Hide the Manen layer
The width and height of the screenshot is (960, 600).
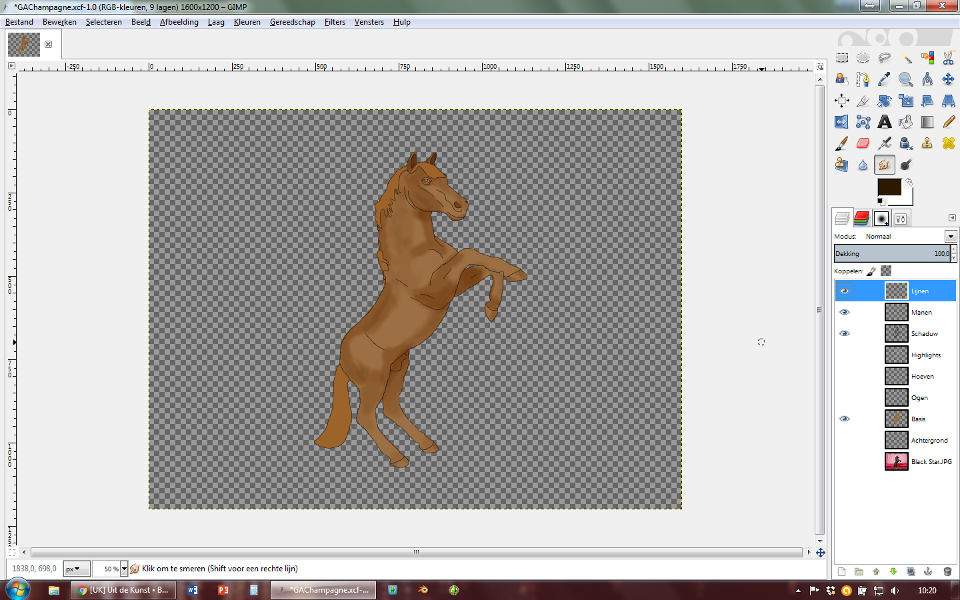844,312
